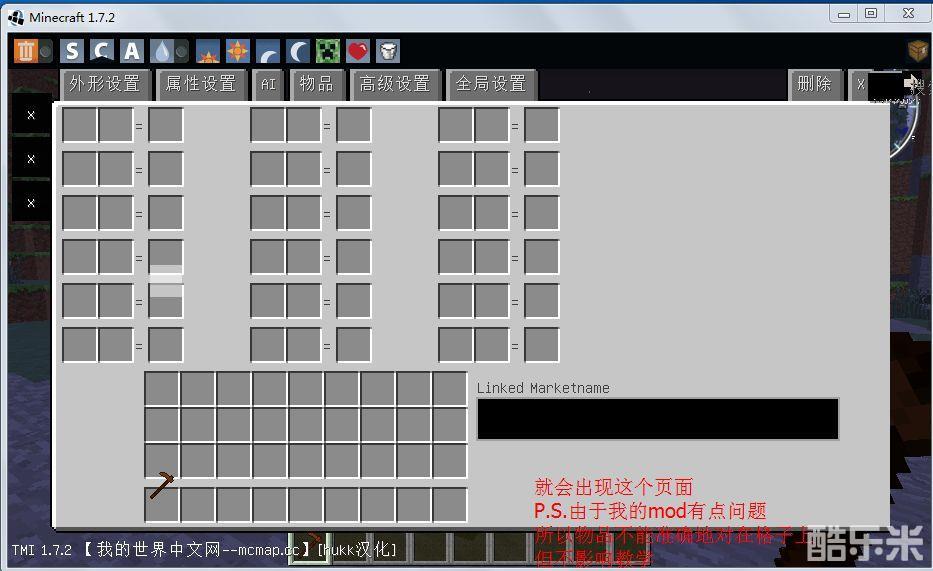
Task: Switch to Survival mode with the S icon
Action: coord(72,51)
